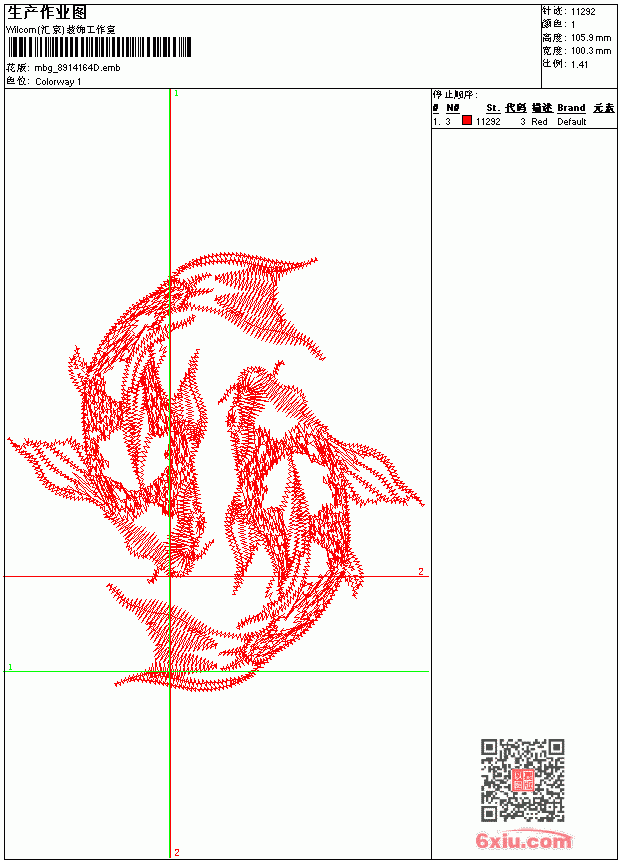Click red marker 2 at bottom of vertical line
620x860 pixels.
tap(177, 852)
